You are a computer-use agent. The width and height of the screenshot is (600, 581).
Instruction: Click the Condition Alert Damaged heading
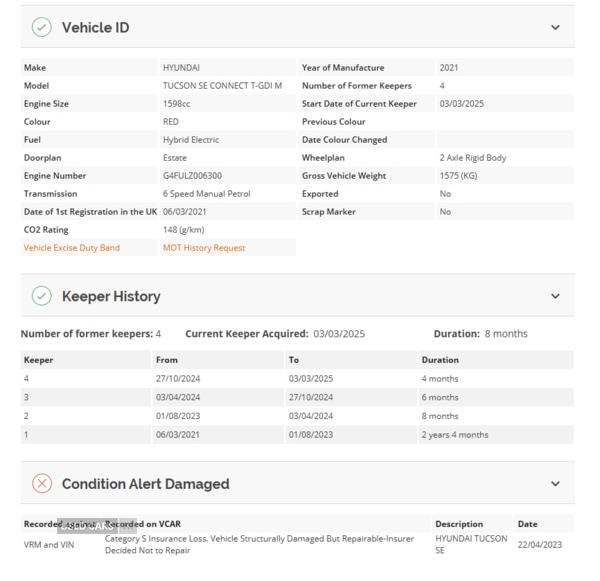(145, 484)
